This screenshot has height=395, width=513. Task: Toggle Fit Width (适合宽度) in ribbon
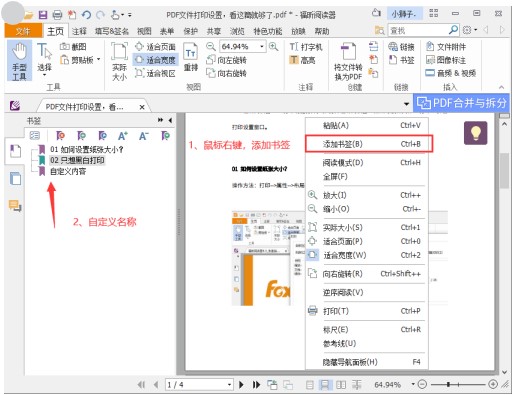155,60
